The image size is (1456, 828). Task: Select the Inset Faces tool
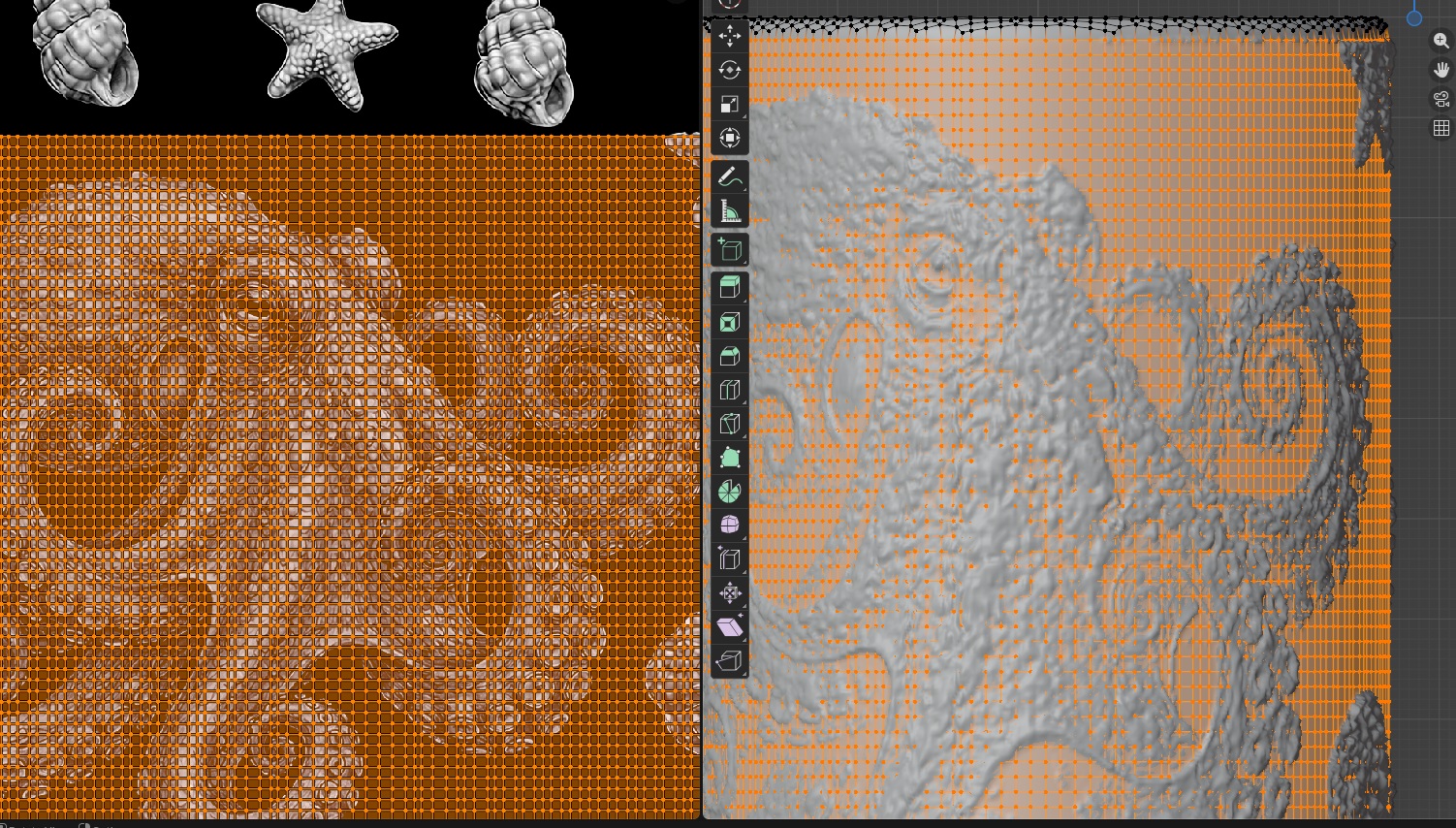tap(729, 322)
